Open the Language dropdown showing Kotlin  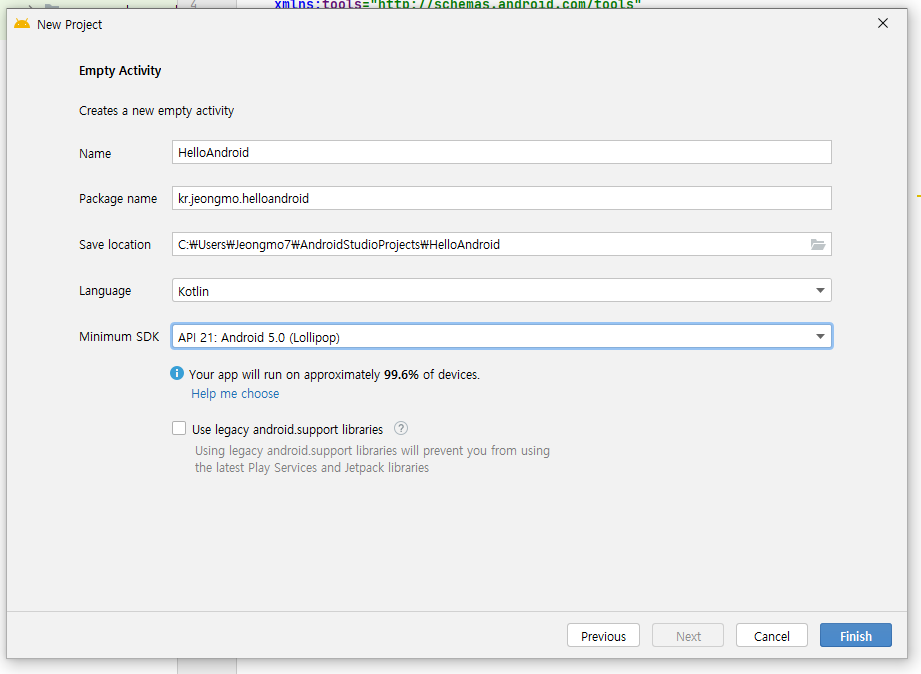pos(502,290)
